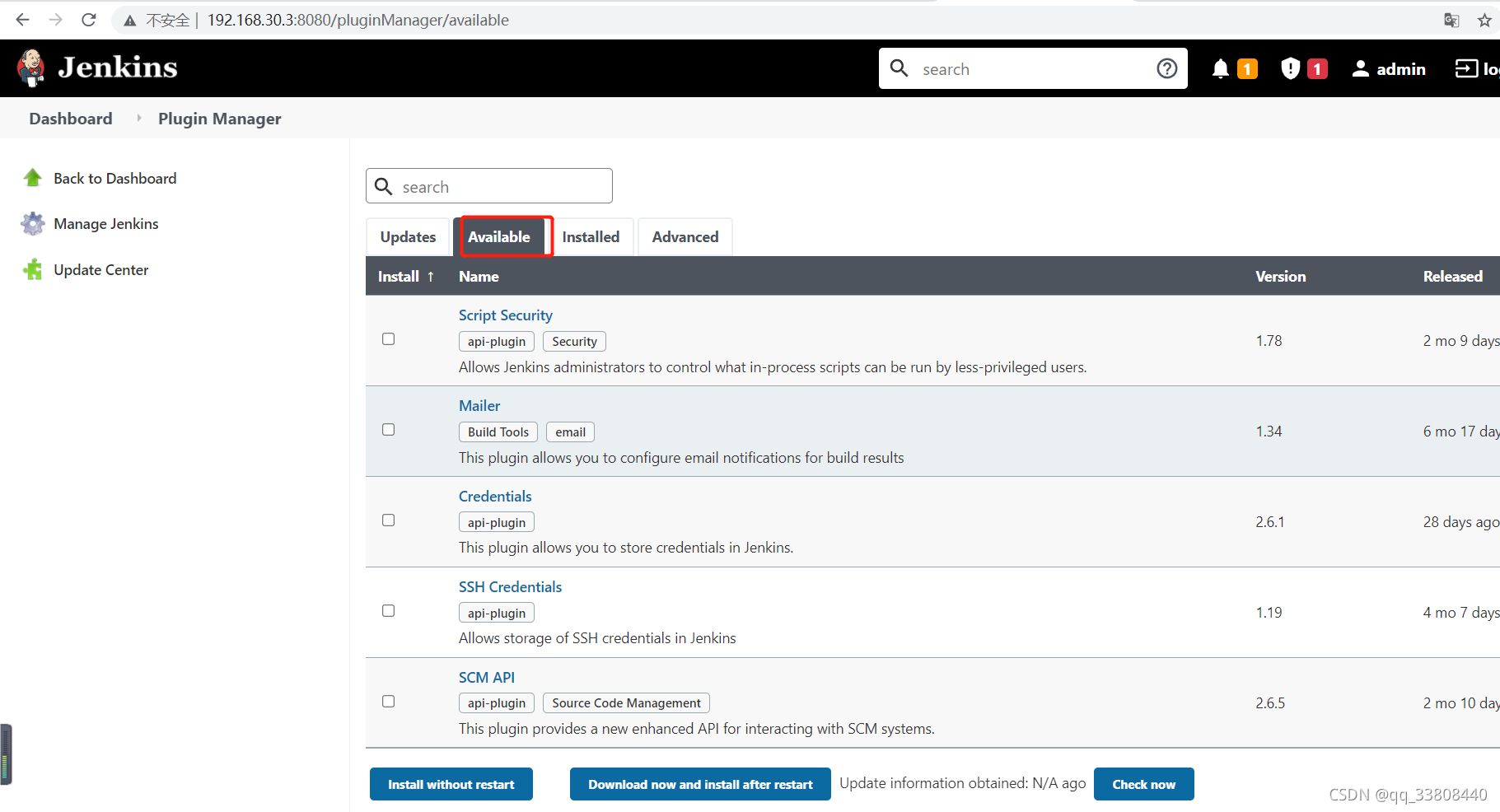
Task: Click the browser address bar URL
Action: (358, 20)
